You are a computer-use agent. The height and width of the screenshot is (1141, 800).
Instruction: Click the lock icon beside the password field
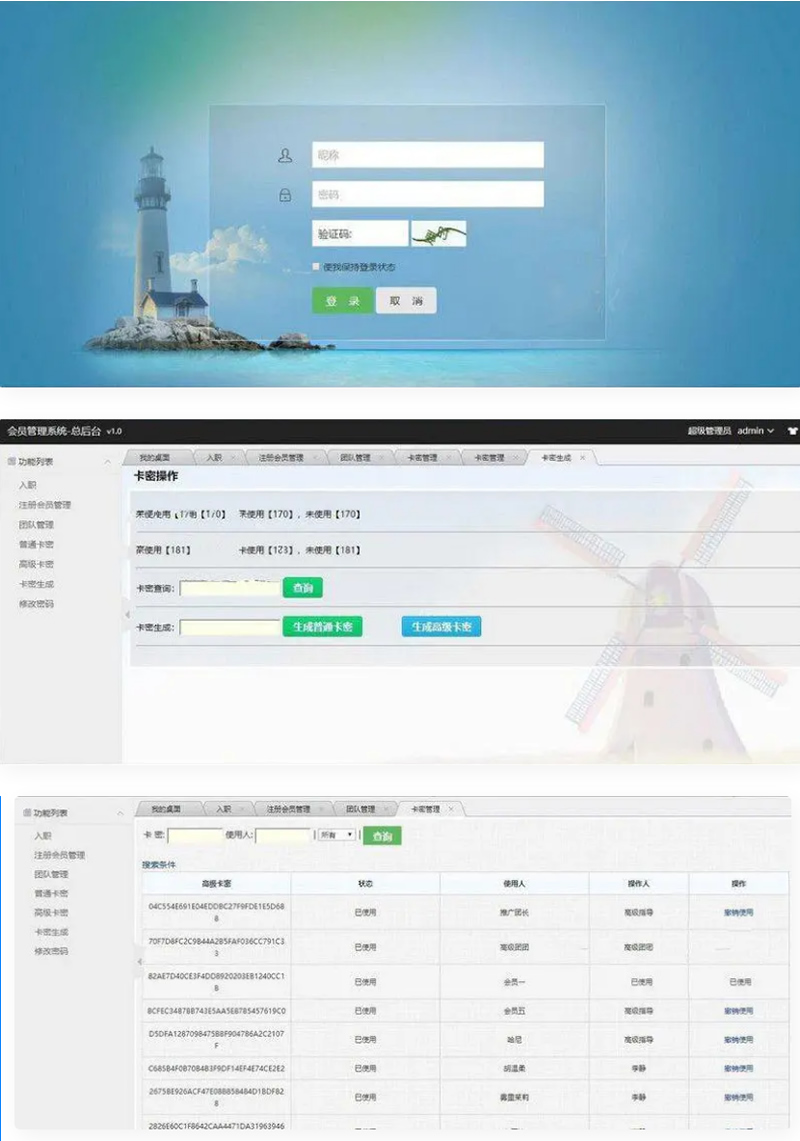point(286,195)
